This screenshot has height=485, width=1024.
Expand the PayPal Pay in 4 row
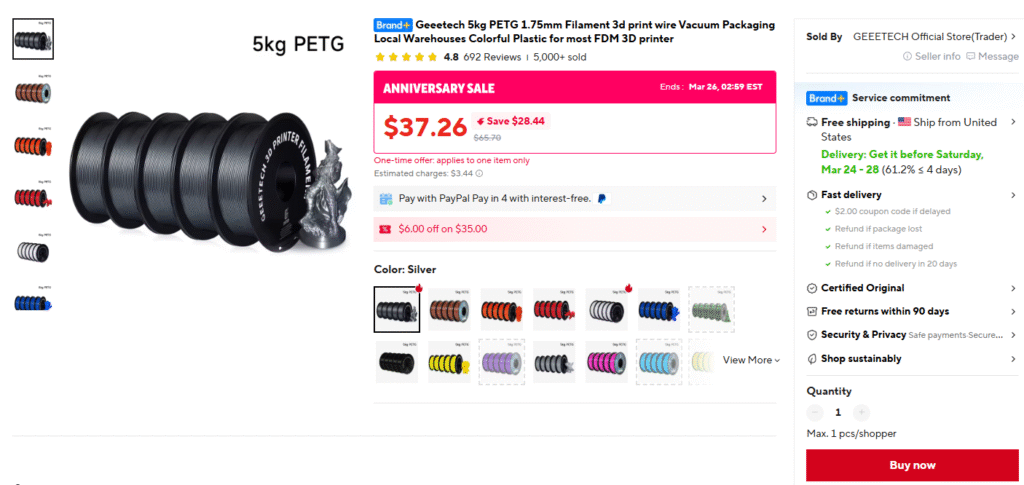point(764,199)
